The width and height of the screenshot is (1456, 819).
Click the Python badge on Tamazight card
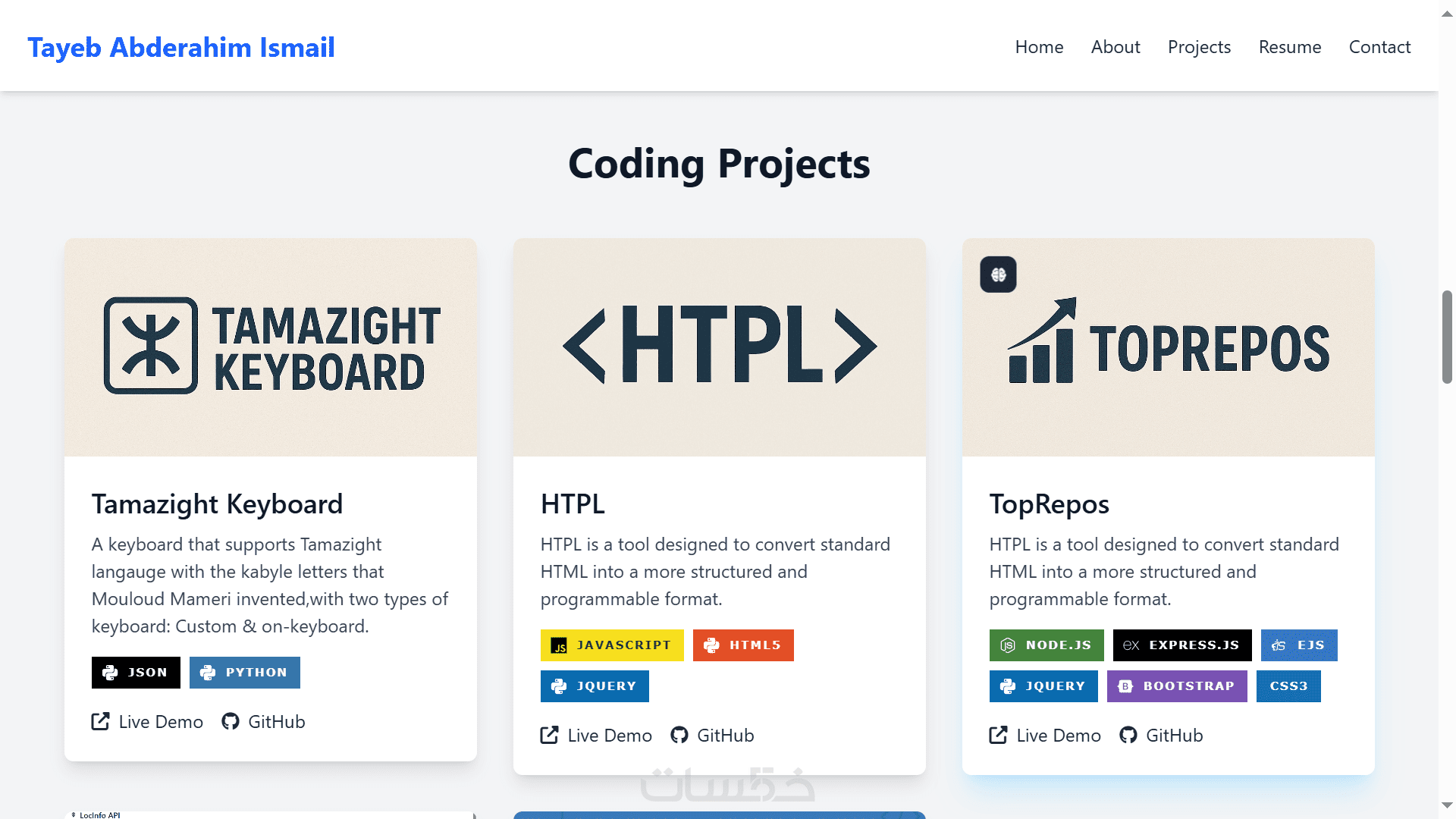click(244, 673)
